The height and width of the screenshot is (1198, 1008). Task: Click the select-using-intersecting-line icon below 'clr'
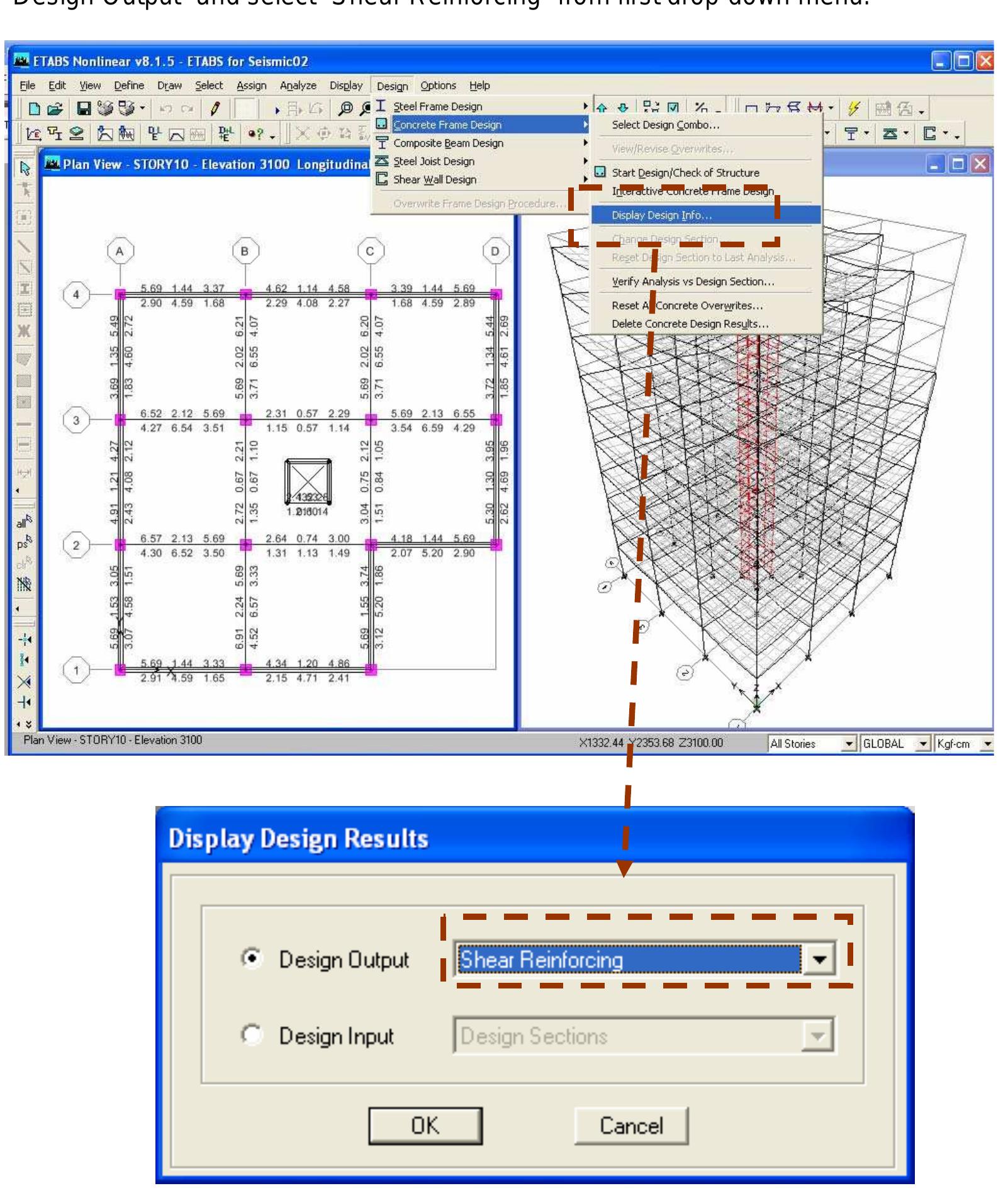[x=24, y=584]
